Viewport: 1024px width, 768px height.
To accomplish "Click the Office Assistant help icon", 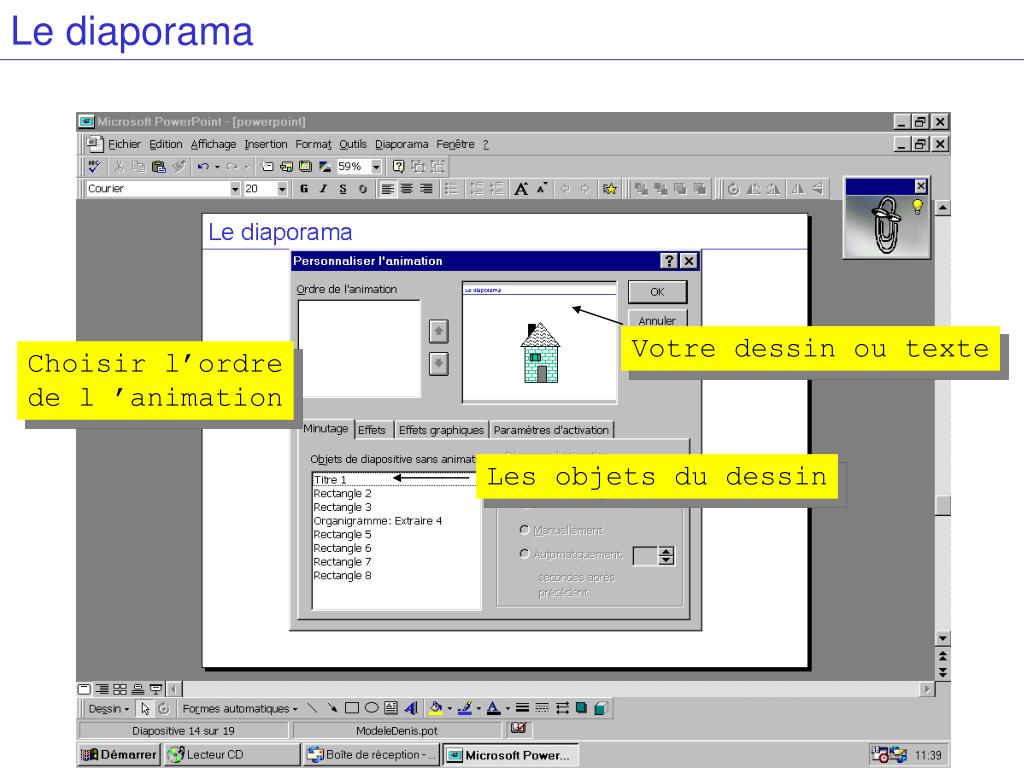I will 398,167.
